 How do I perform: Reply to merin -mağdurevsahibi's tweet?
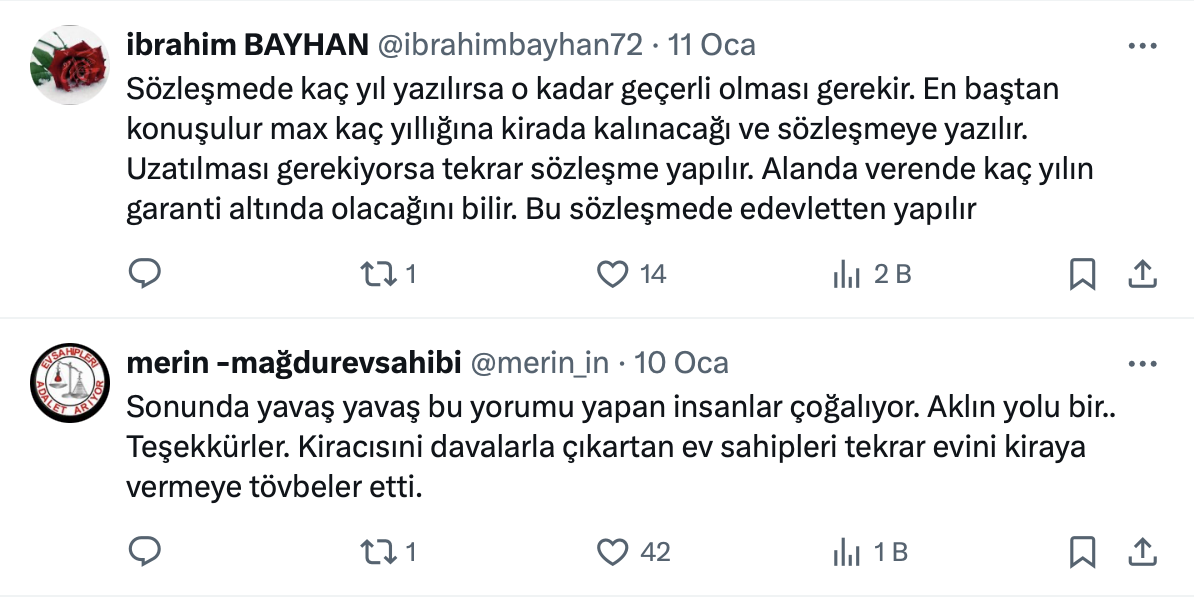[146, 551]
